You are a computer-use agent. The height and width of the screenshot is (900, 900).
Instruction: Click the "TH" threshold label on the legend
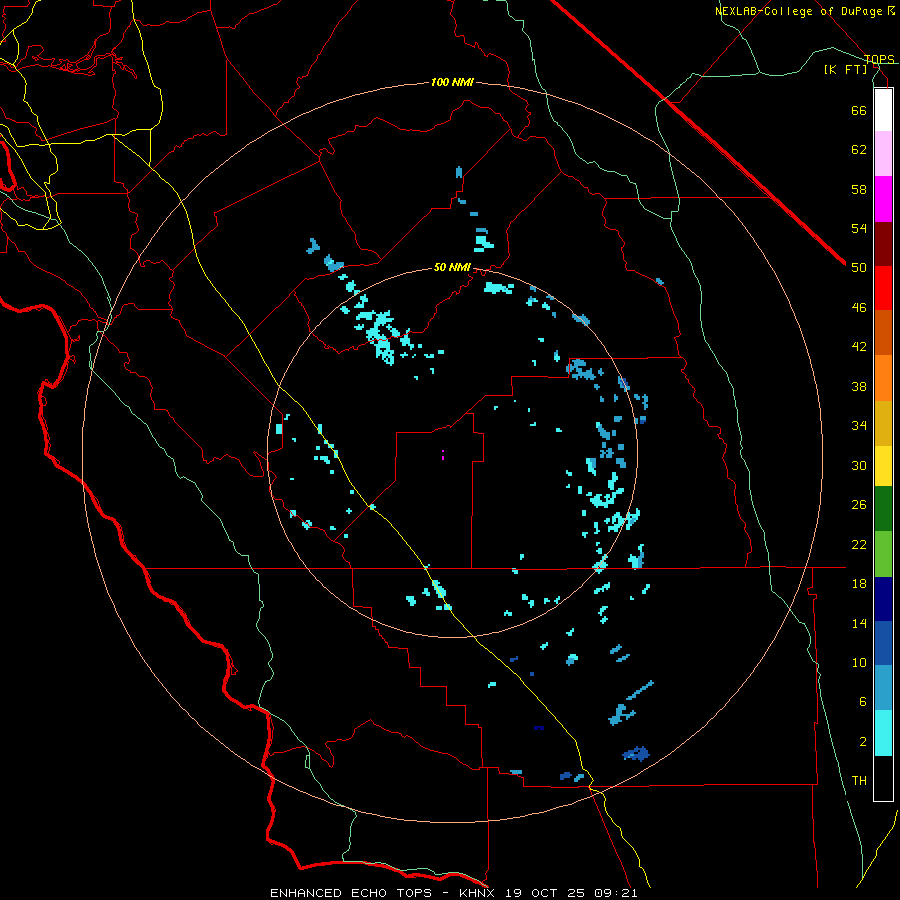pos(859,781)
